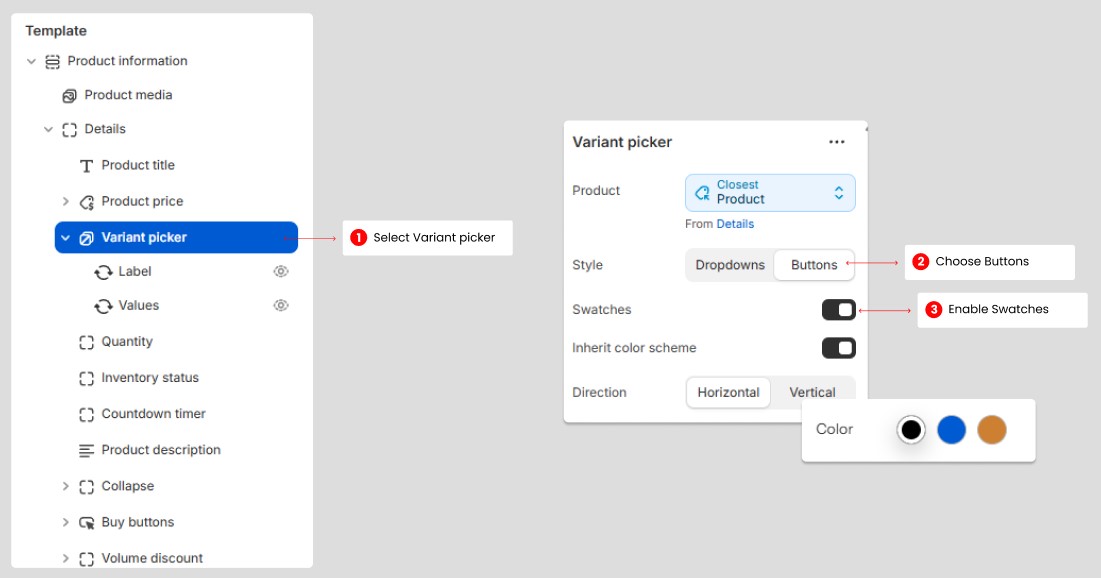Open the Details link under Product
Screen dimensions: 1101x578
[x=735, y=224]
